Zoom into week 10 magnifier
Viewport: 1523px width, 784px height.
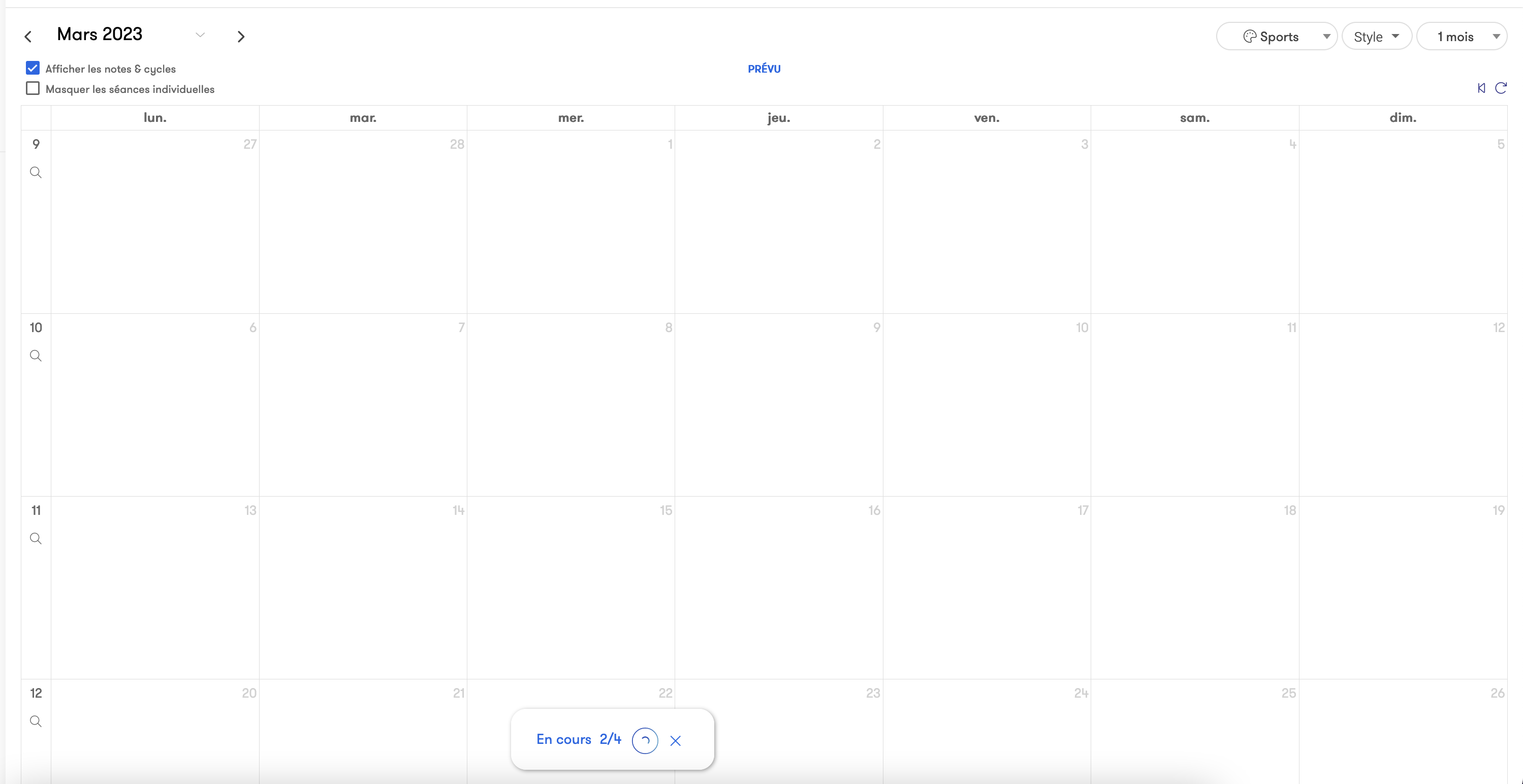36,355
